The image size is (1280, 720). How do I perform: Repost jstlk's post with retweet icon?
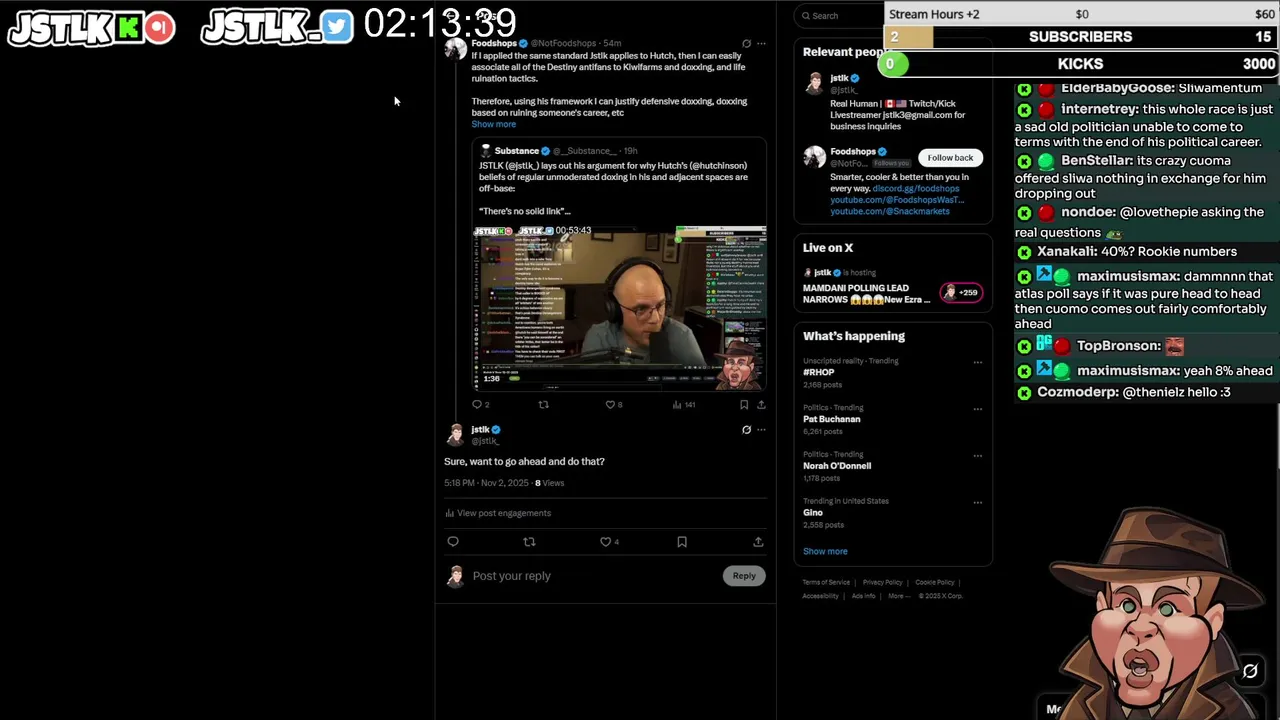click(529, 541)
